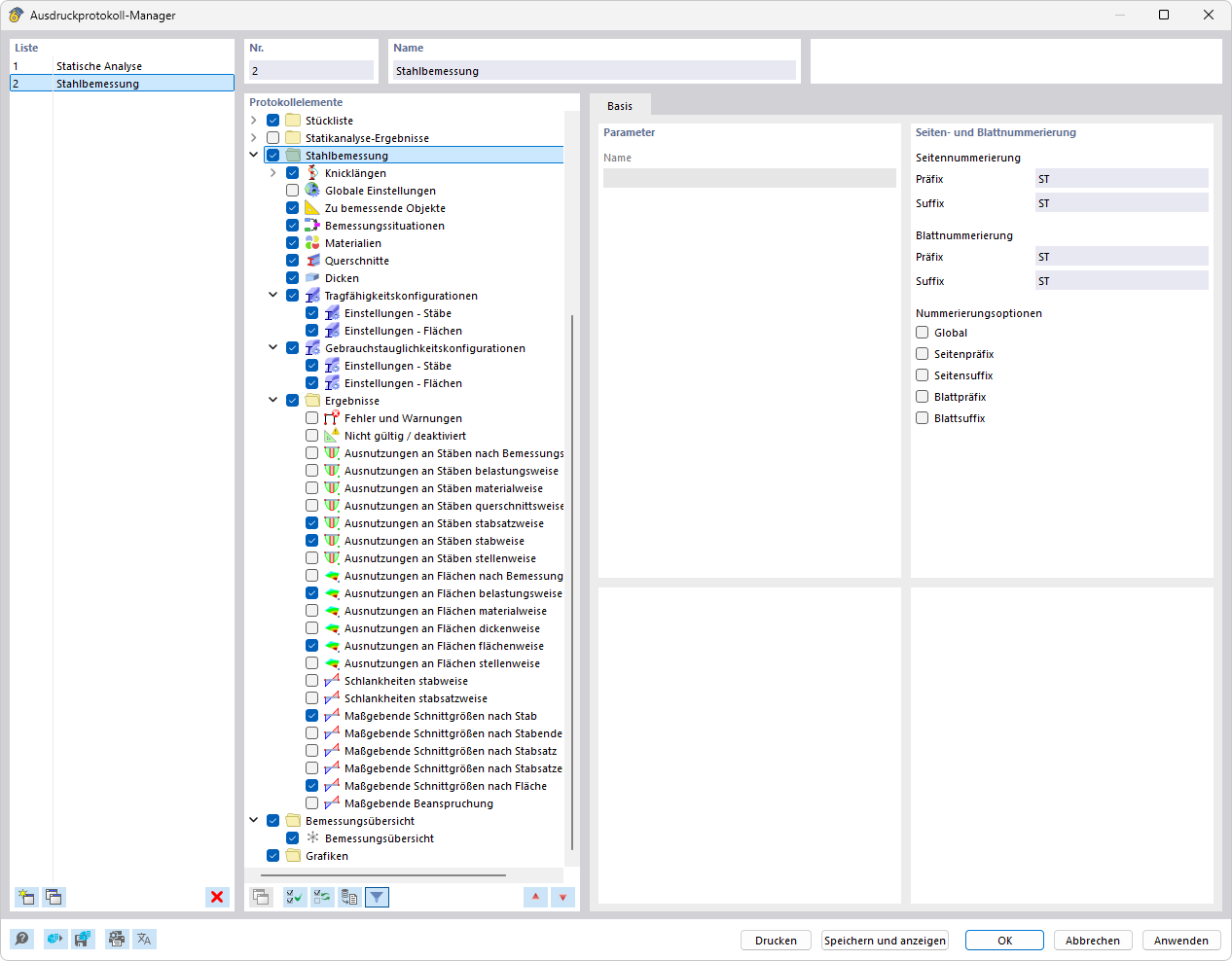This screenshot has height=961, width=1232.
Task: Tick the Seitenpräfix checkbox
Action: click(x=923, y=354)
